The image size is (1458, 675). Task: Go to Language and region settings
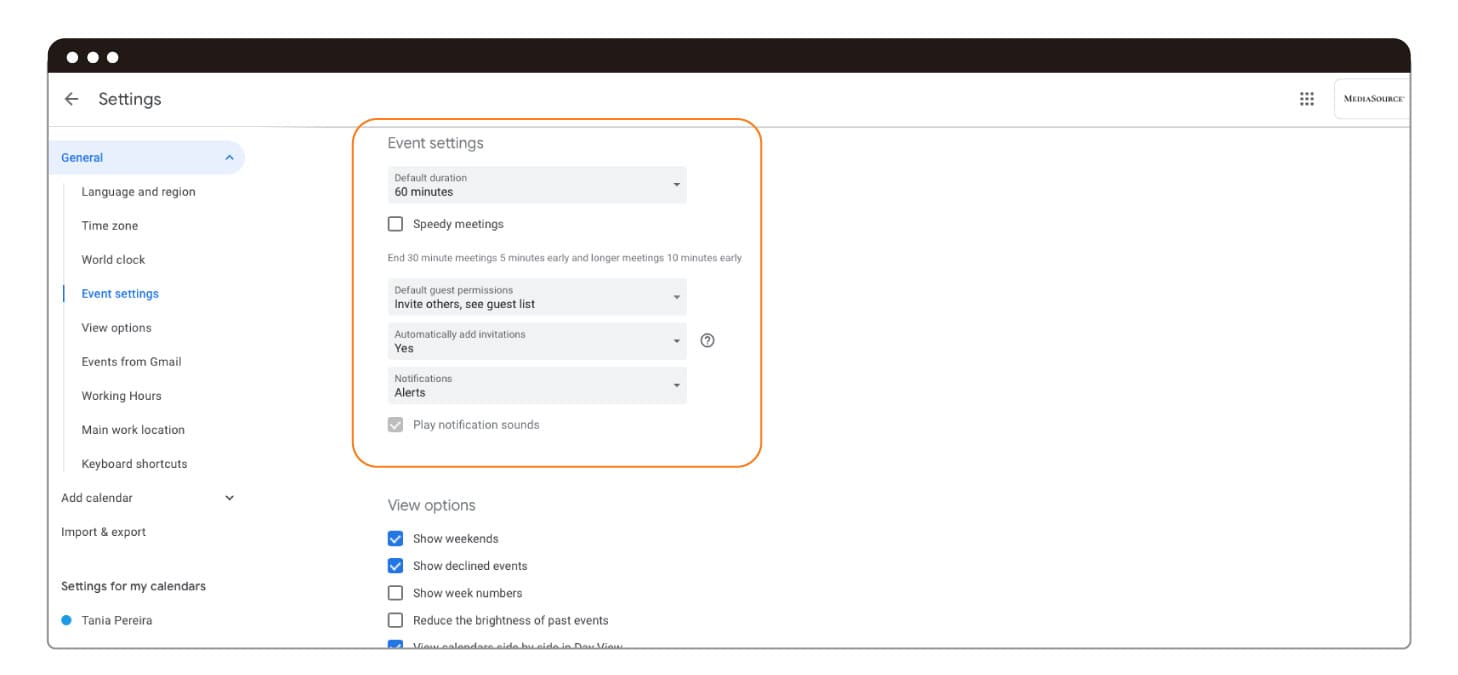coord(138,192)
